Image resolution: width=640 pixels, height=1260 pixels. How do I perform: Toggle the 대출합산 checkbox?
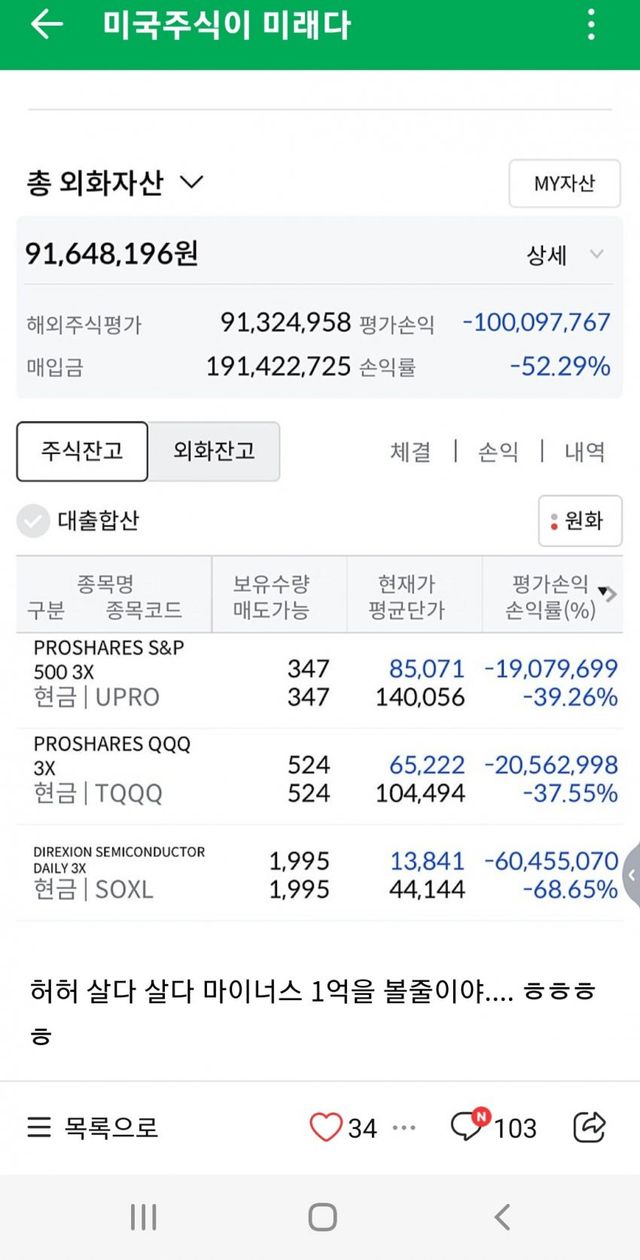pyautogui.click(x=34, y=520)
